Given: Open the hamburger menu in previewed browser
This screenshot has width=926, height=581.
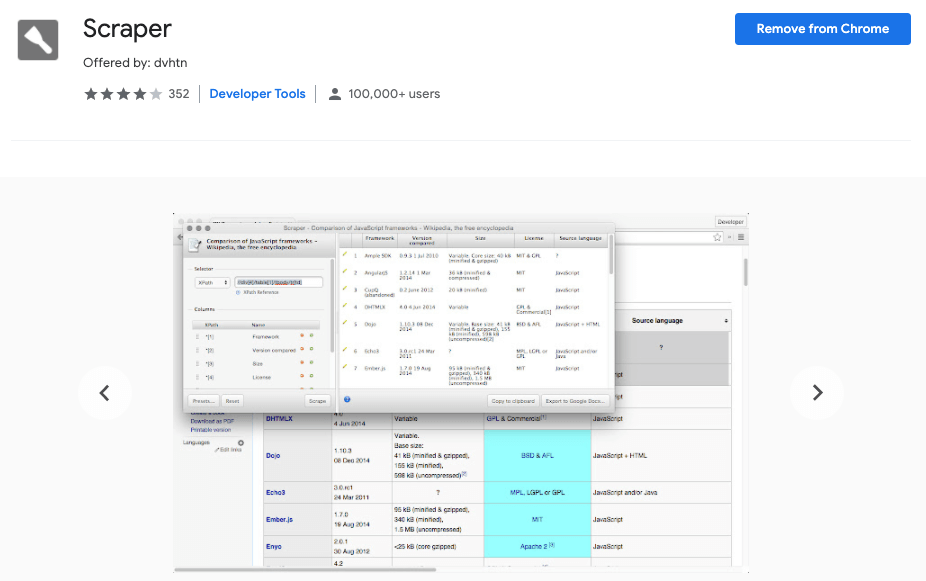Looking at the screenshot, I should [x=741, y=237].
